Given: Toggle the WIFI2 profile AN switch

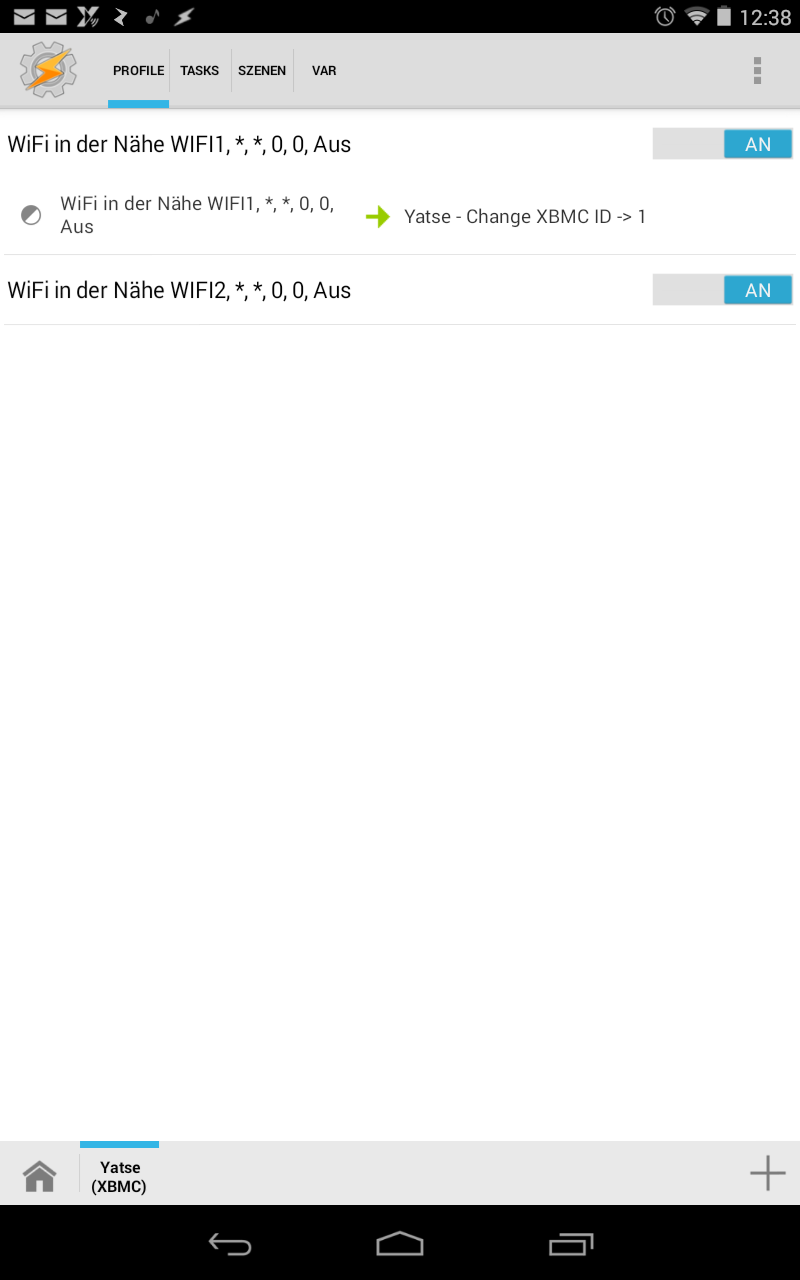Looking at the screenshot, I should [722, 290].
